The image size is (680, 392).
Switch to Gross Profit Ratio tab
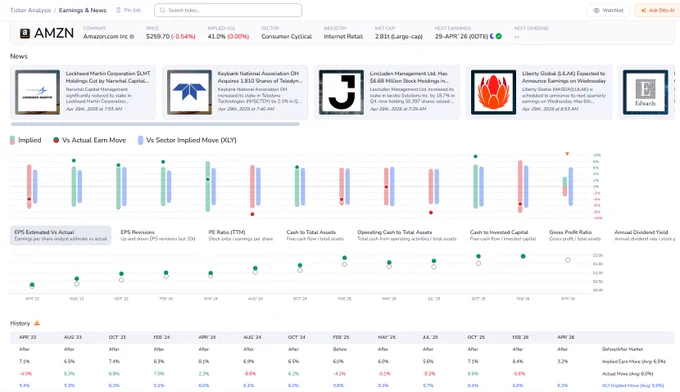coord(575,235)
